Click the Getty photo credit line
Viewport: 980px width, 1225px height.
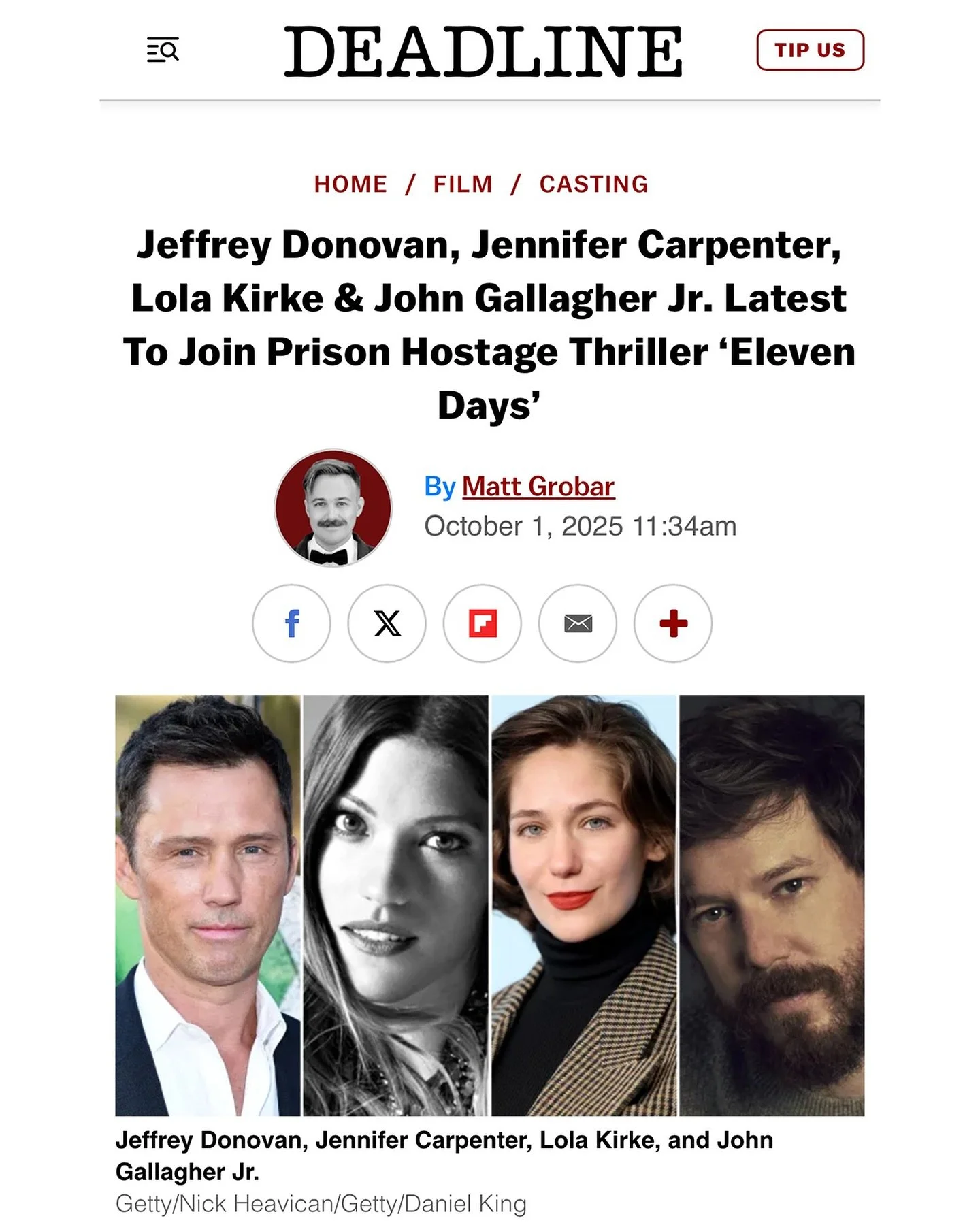321,1203
